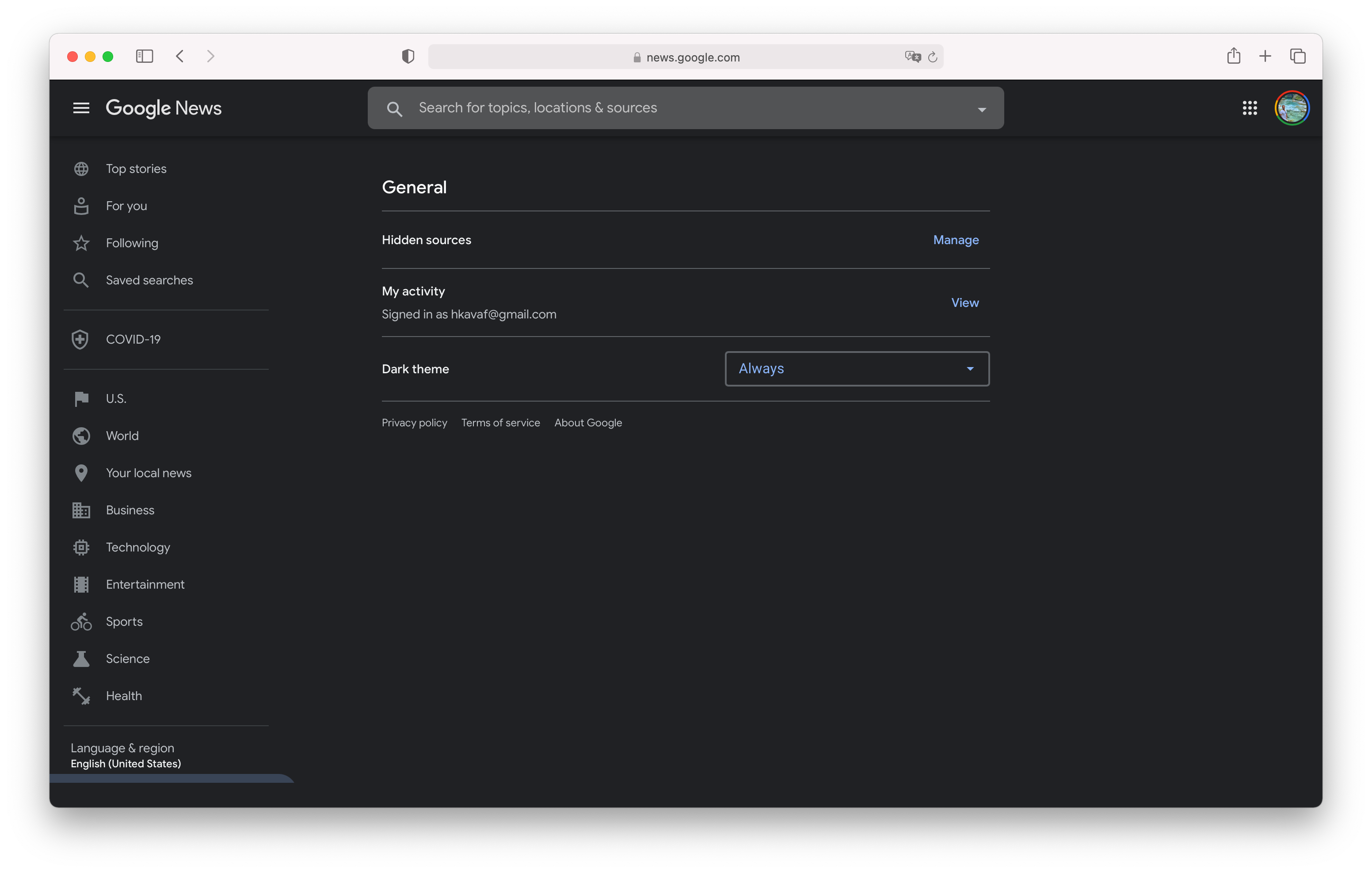
Task: Open the hamburger navigation menu
Action: click(81, 108)
